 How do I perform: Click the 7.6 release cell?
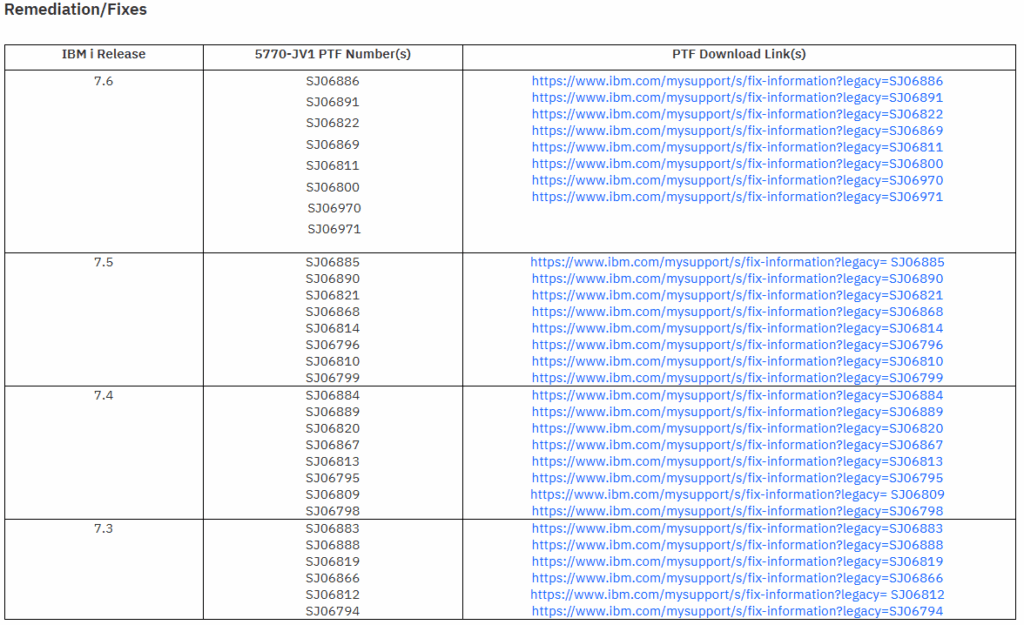[103, 81]
